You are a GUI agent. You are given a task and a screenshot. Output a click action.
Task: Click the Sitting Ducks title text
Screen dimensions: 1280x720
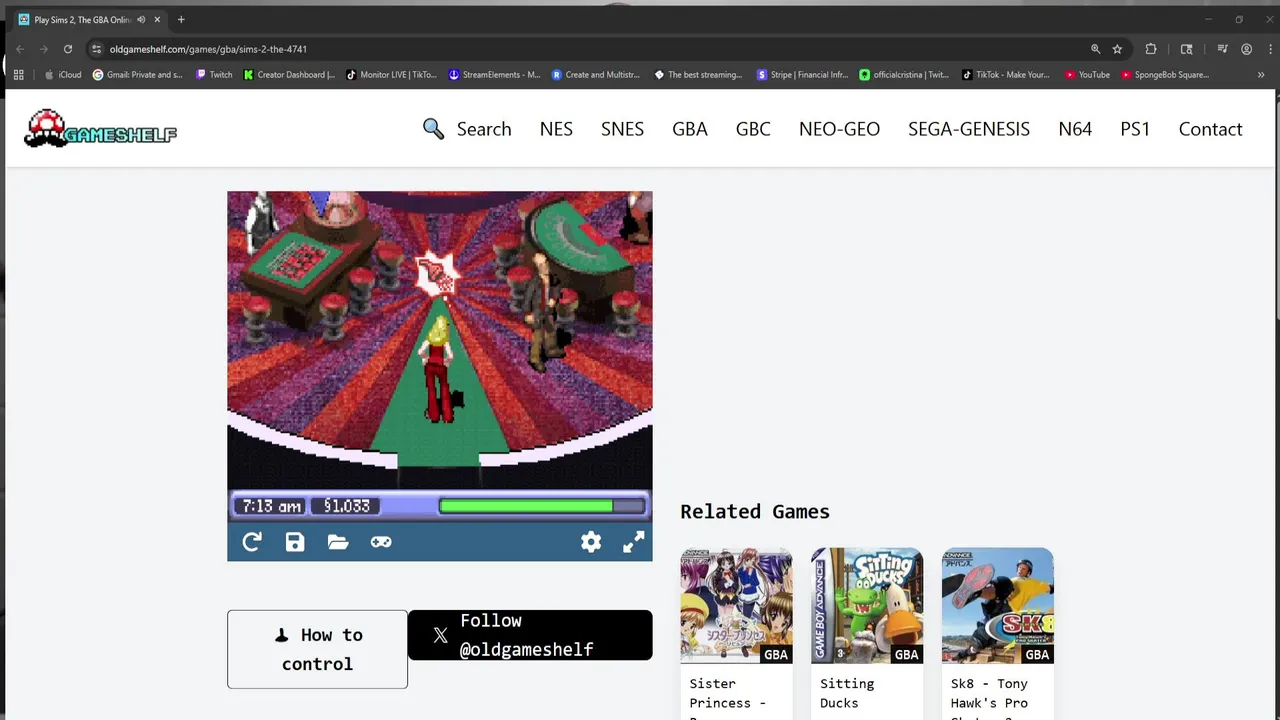click(x=847, y=693)
